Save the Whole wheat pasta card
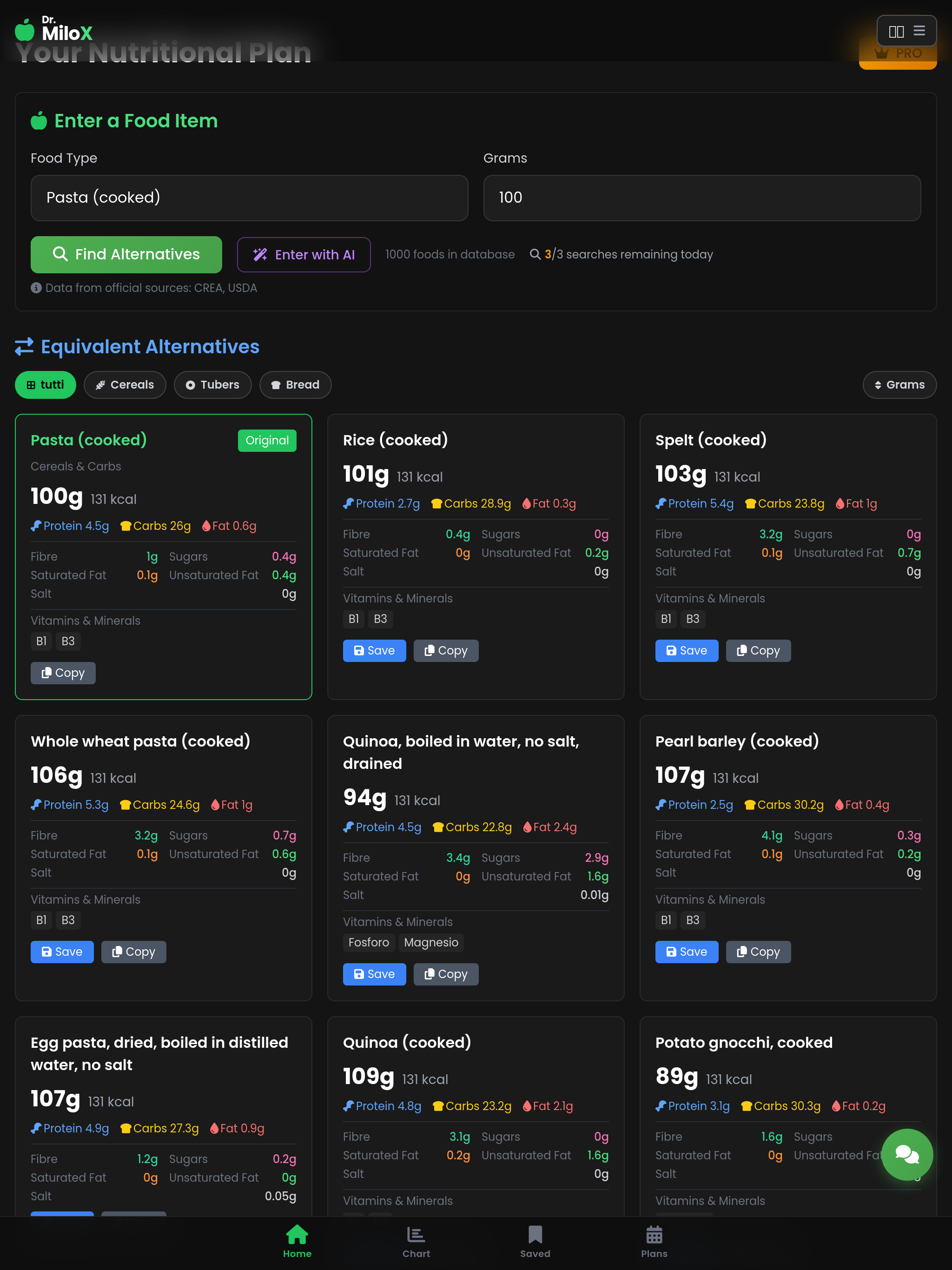The width and height of the screenshot is (952, 1270). [x=62, y=952]
